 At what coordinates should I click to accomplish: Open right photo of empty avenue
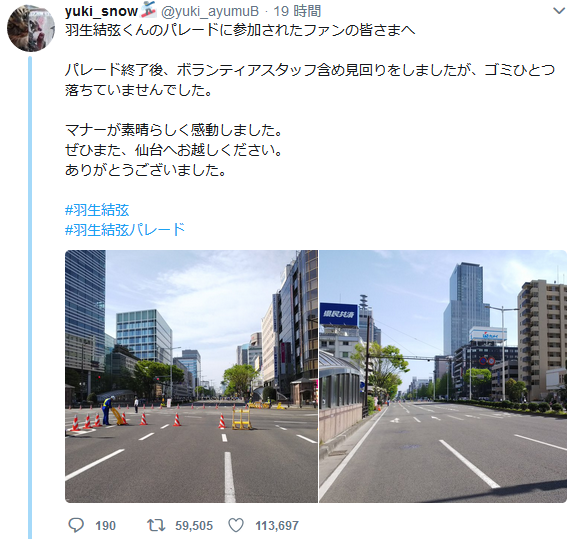[x=443, y=376]
